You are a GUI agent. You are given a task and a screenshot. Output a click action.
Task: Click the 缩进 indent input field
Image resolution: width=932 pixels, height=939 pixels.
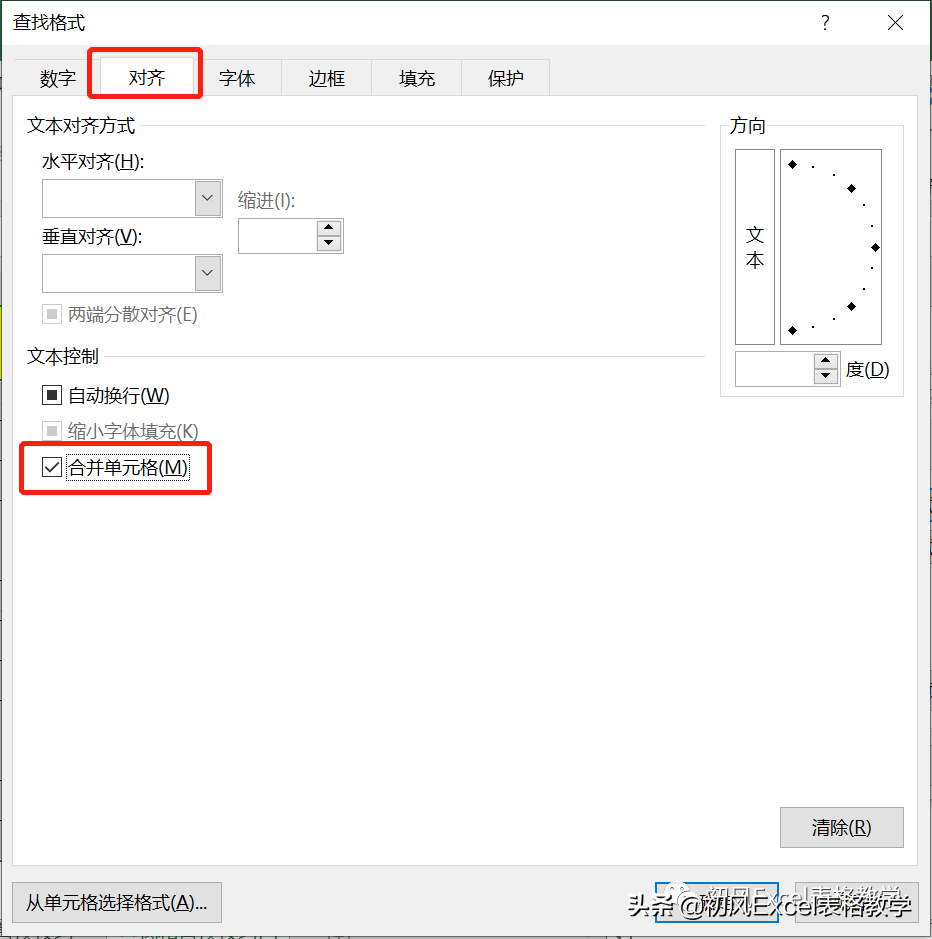tap(278, 236)
